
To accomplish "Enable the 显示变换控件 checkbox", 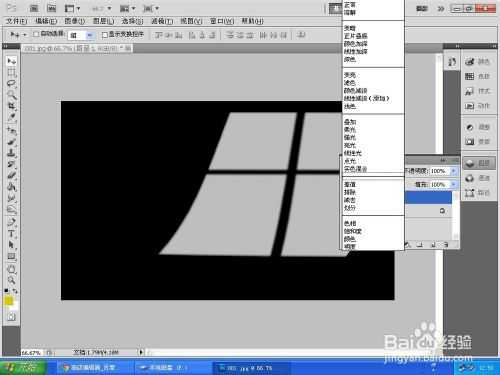I will [x=105, y=35].
